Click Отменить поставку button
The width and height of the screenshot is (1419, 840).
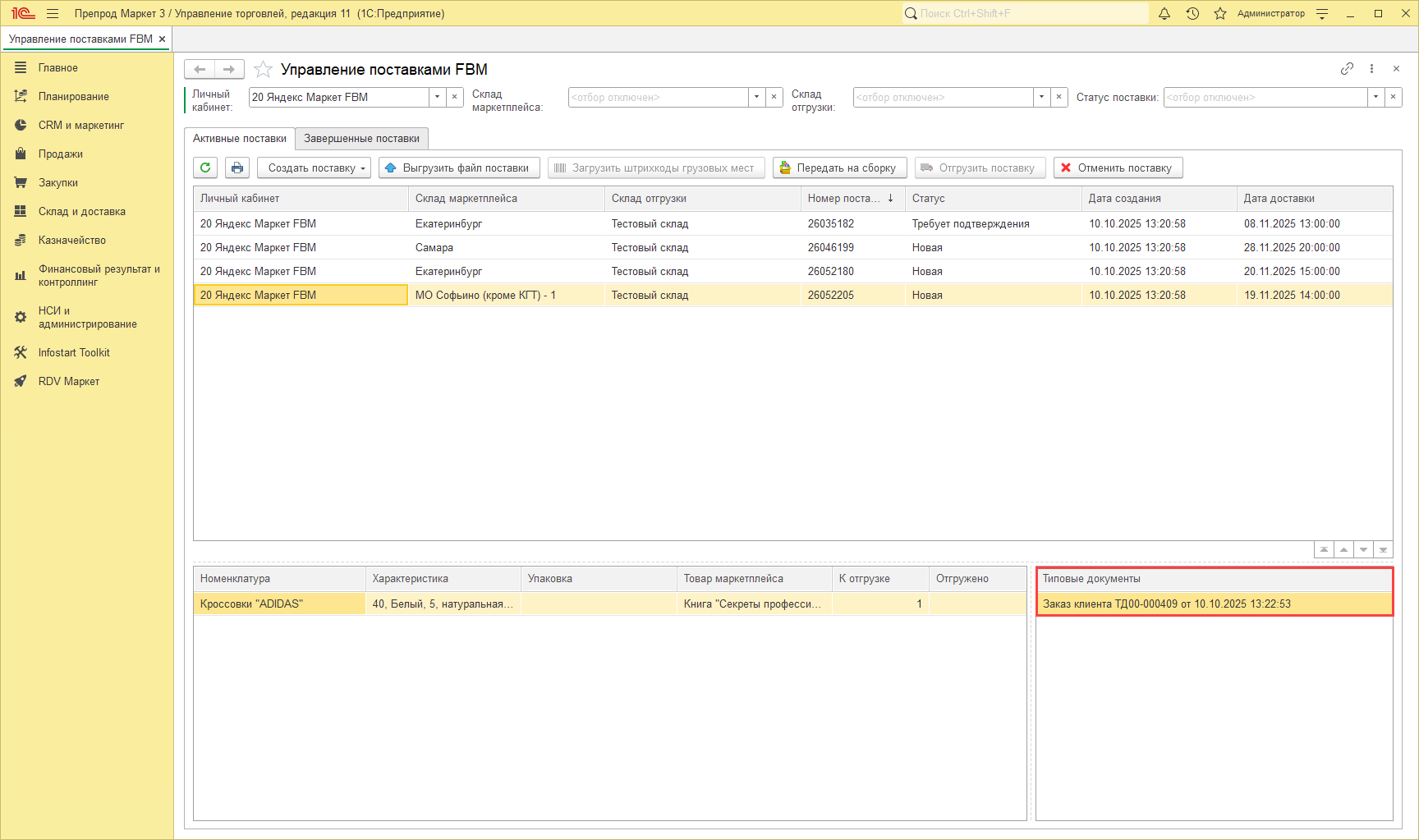click(x=1118, y=168)
